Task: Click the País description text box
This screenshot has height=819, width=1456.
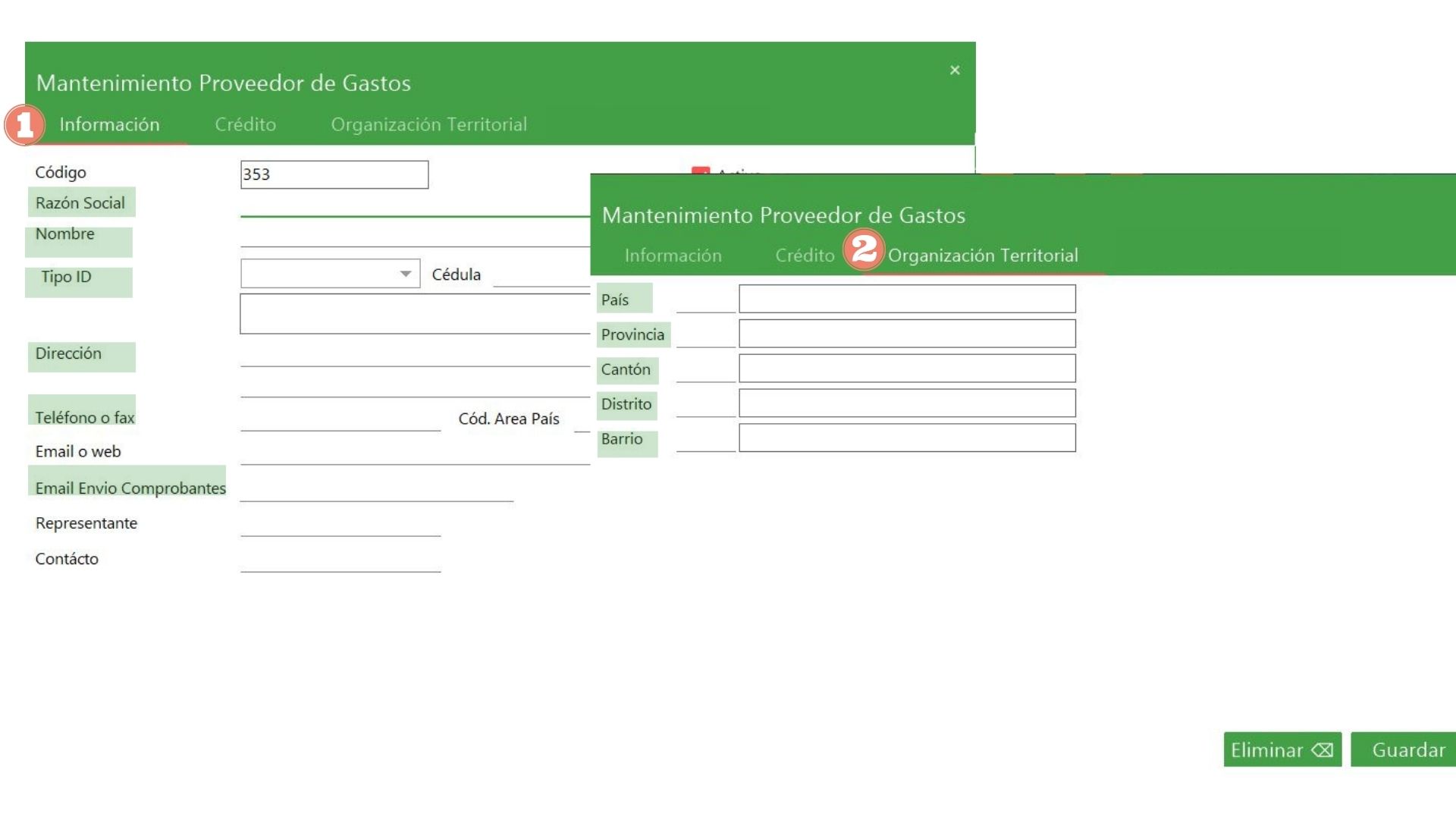Action: click(x=907, y=299)
